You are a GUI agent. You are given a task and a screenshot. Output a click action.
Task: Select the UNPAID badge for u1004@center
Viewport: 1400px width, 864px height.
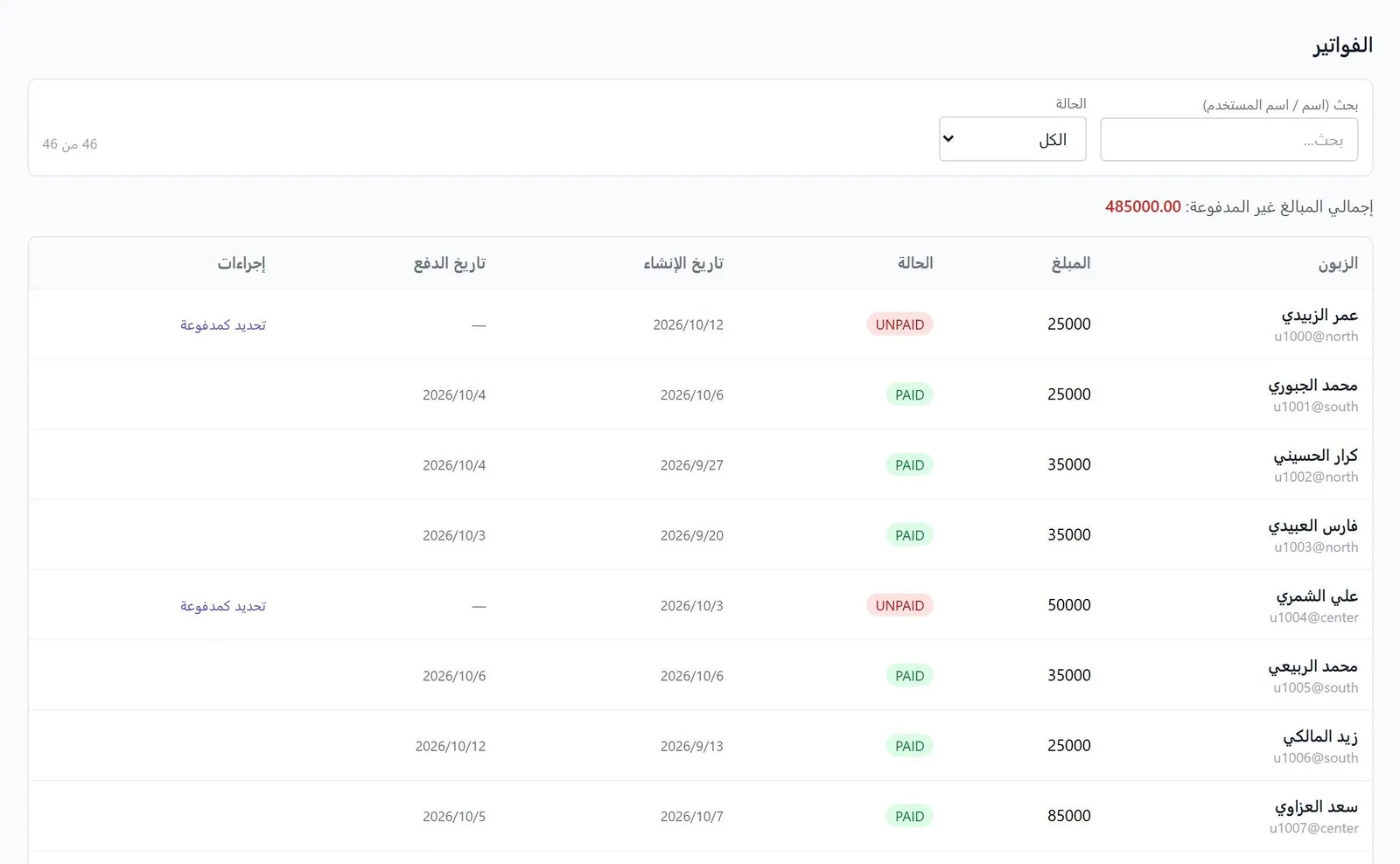(x=899, y=605)
